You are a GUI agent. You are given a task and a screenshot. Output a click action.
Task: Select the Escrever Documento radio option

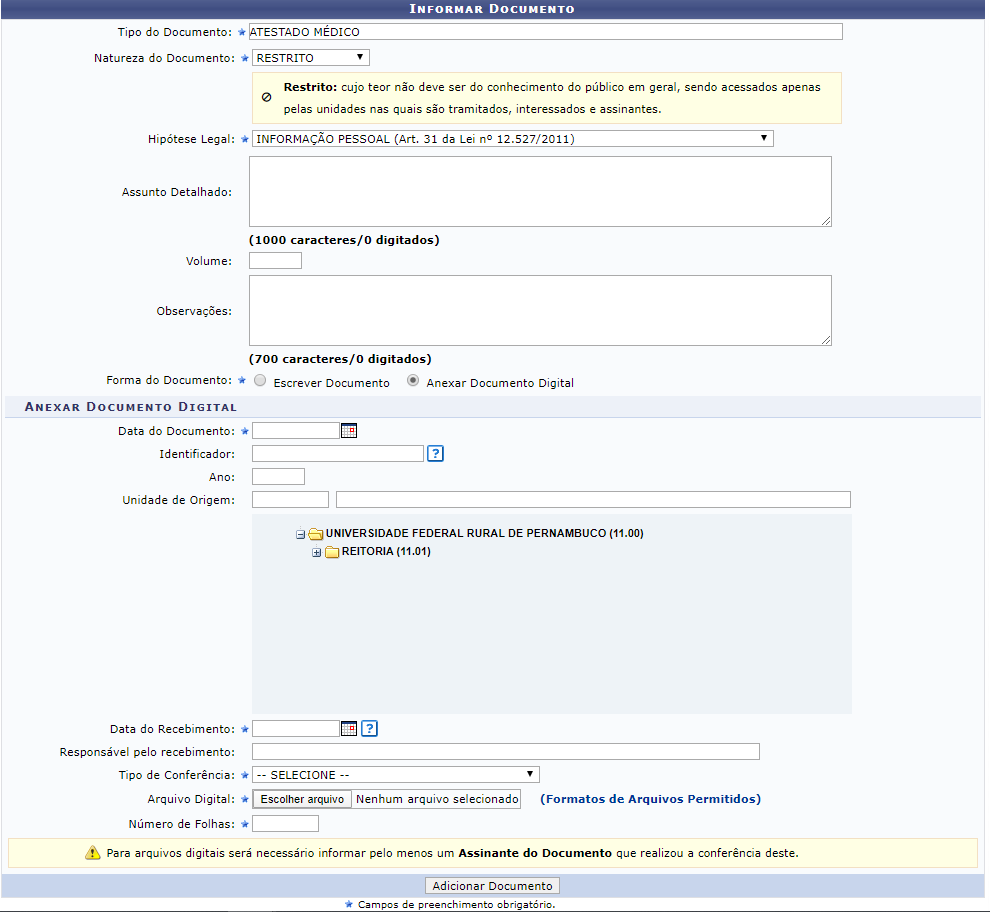coord(260,382)
